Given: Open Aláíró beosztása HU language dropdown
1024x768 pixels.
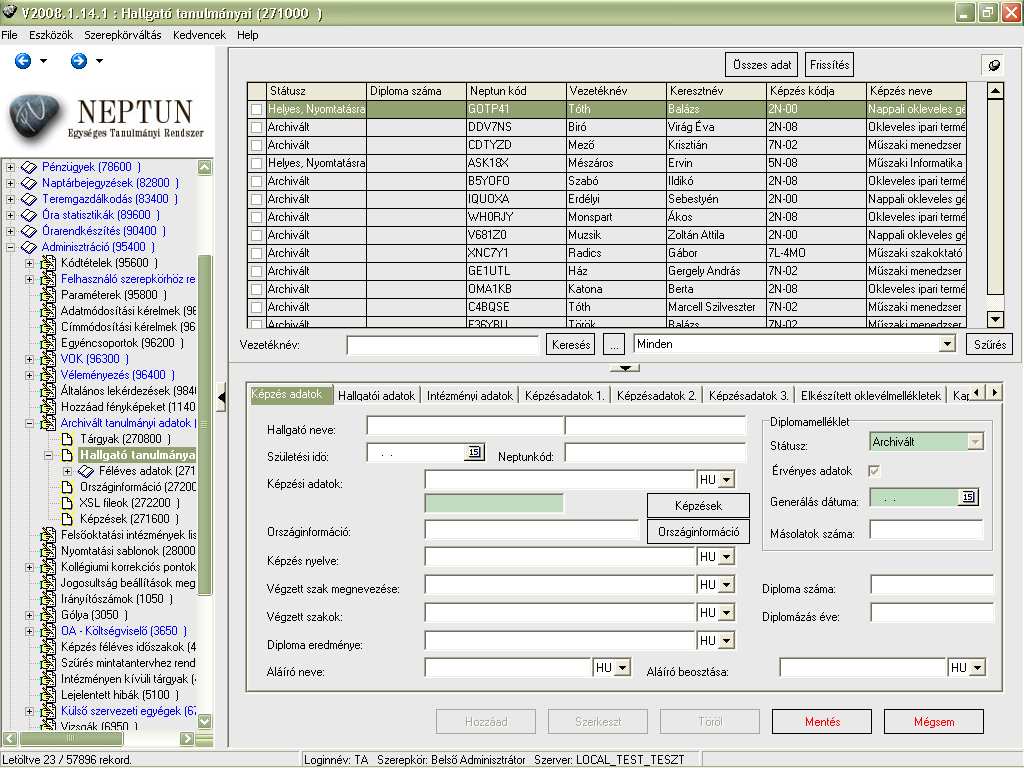Looking at the screenshot, I should click(978, 668).
